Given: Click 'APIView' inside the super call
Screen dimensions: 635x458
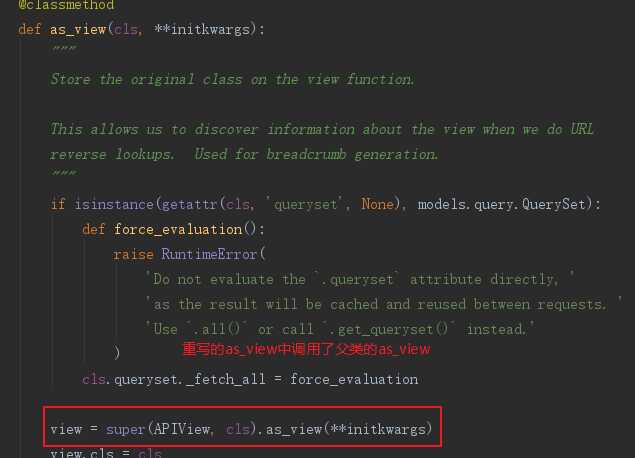Looking at the screenshot, I should (182, 429).
